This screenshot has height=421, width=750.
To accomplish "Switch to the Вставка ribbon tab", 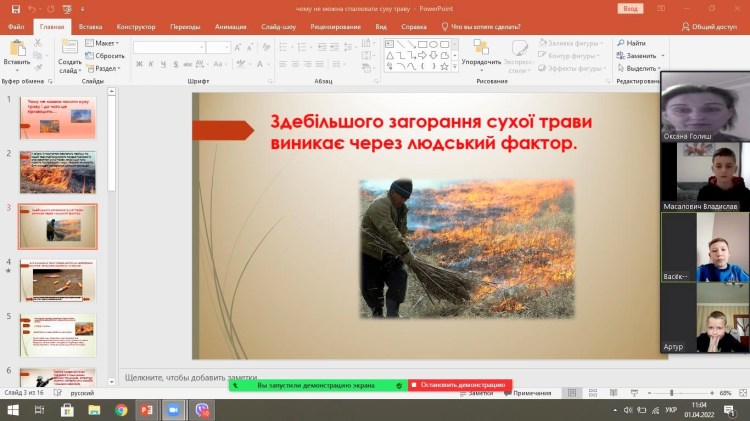I will [89, 27].
